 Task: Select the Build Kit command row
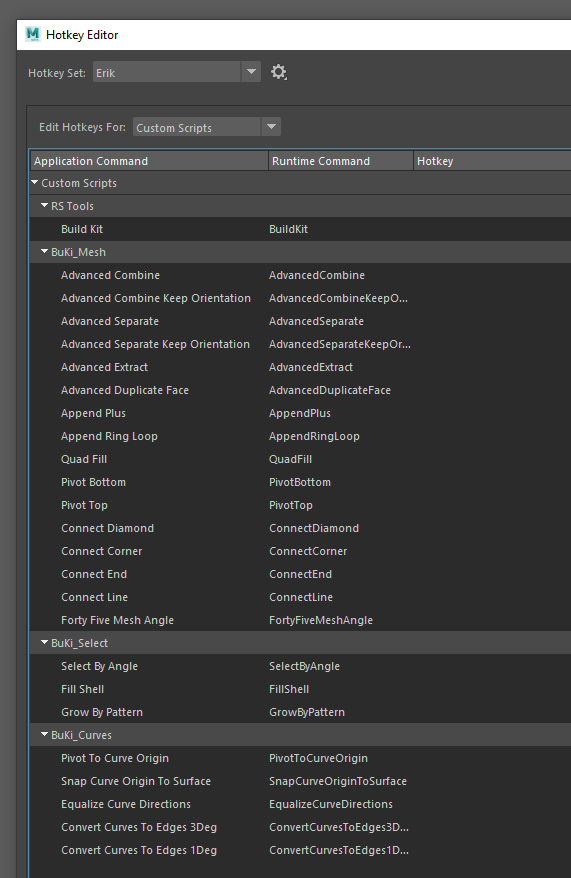coord(301,229)
